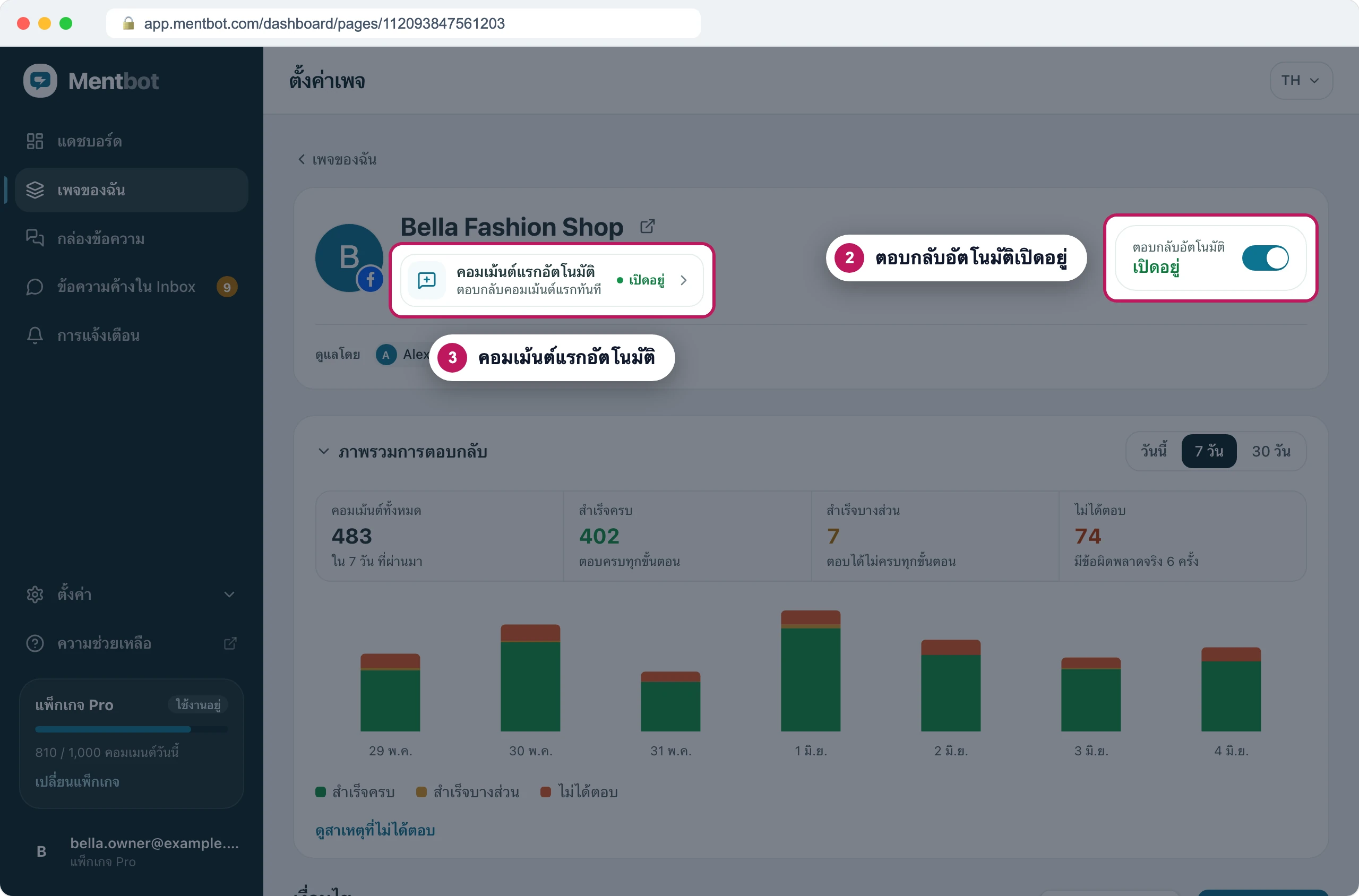
Task: Click the แพ็กเกจ Pro usage progress bar
Action: point(132,729)
